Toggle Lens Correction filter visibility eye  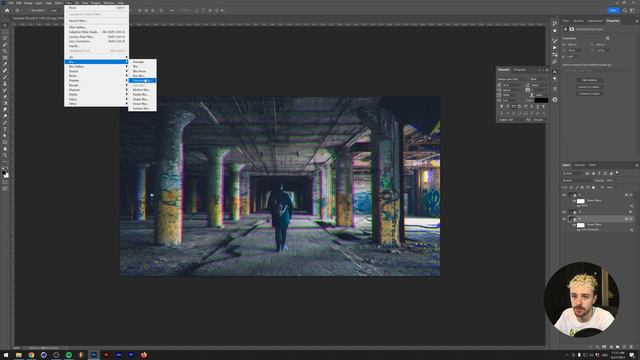[578, 230]
